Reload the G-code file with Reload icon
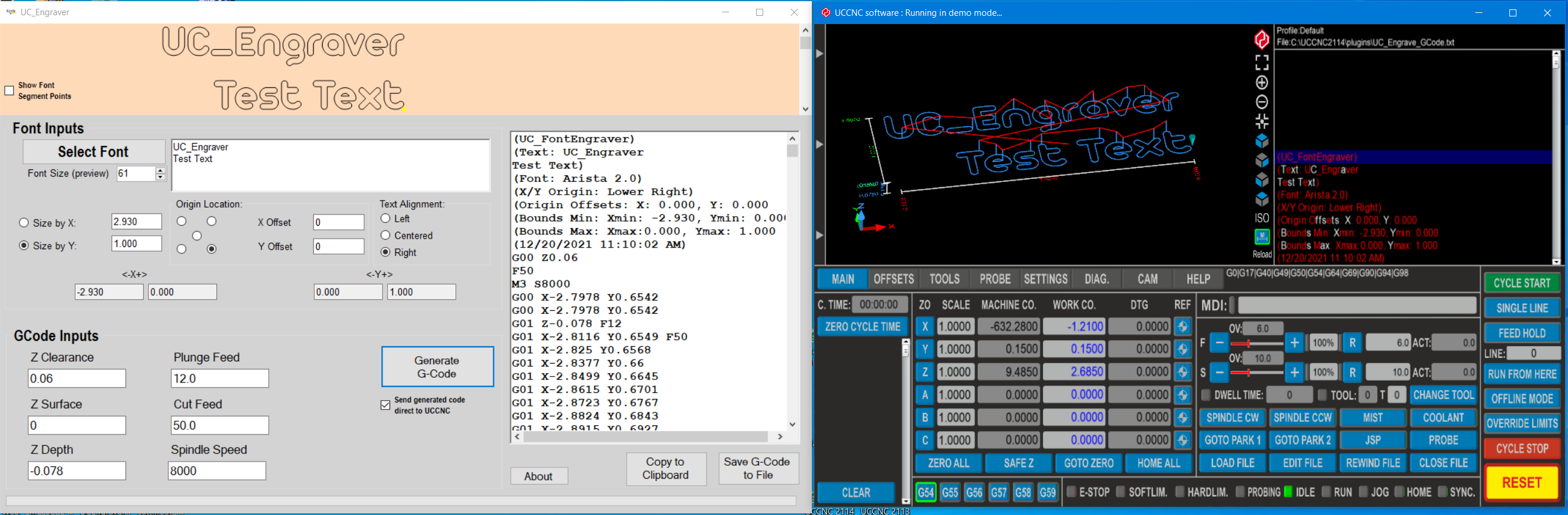This screenshot has width=1568, height=515. point(1262,237)
